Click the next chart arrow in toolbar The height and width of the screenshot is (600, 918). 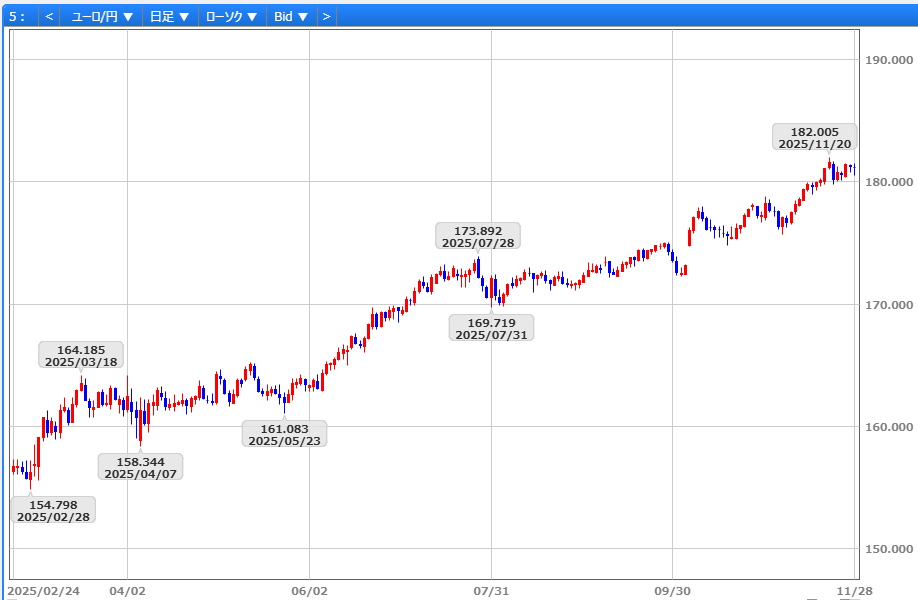tap(326, 16)
